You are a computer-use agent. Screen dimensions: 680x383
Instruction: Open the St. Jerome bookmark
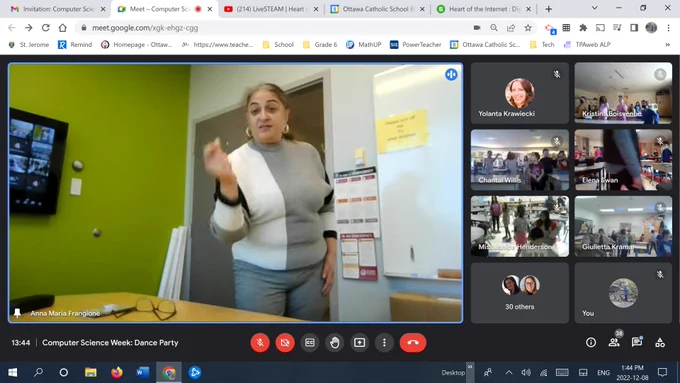pos(29,45)
